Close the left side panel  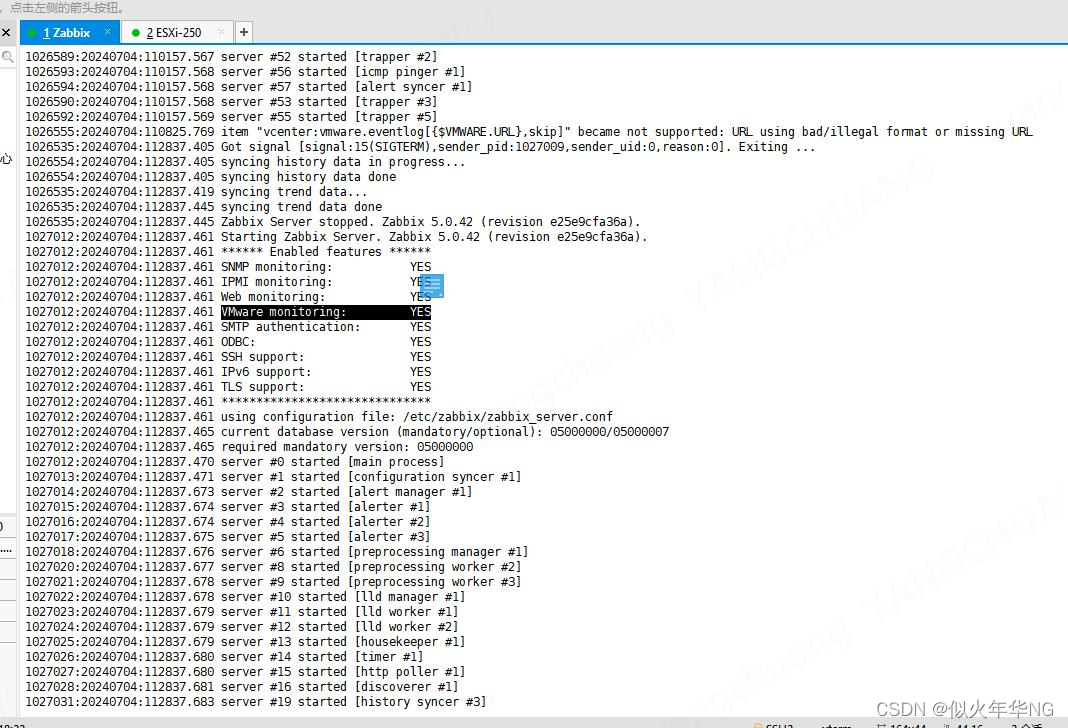tap(6, 33)
